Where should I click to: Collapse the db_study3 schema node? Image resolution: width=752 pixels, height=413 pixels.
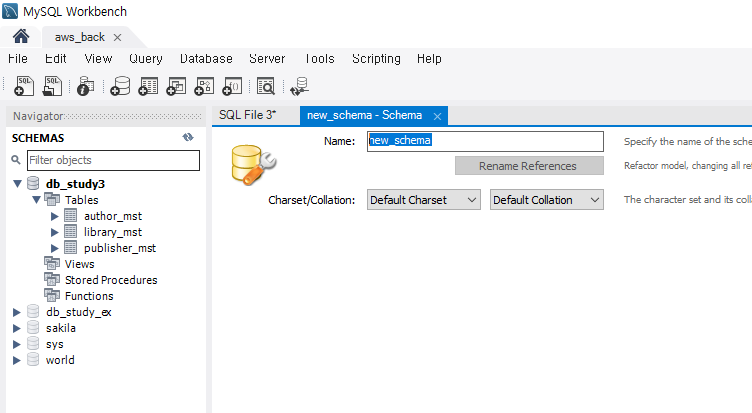(x=17, y=183)
